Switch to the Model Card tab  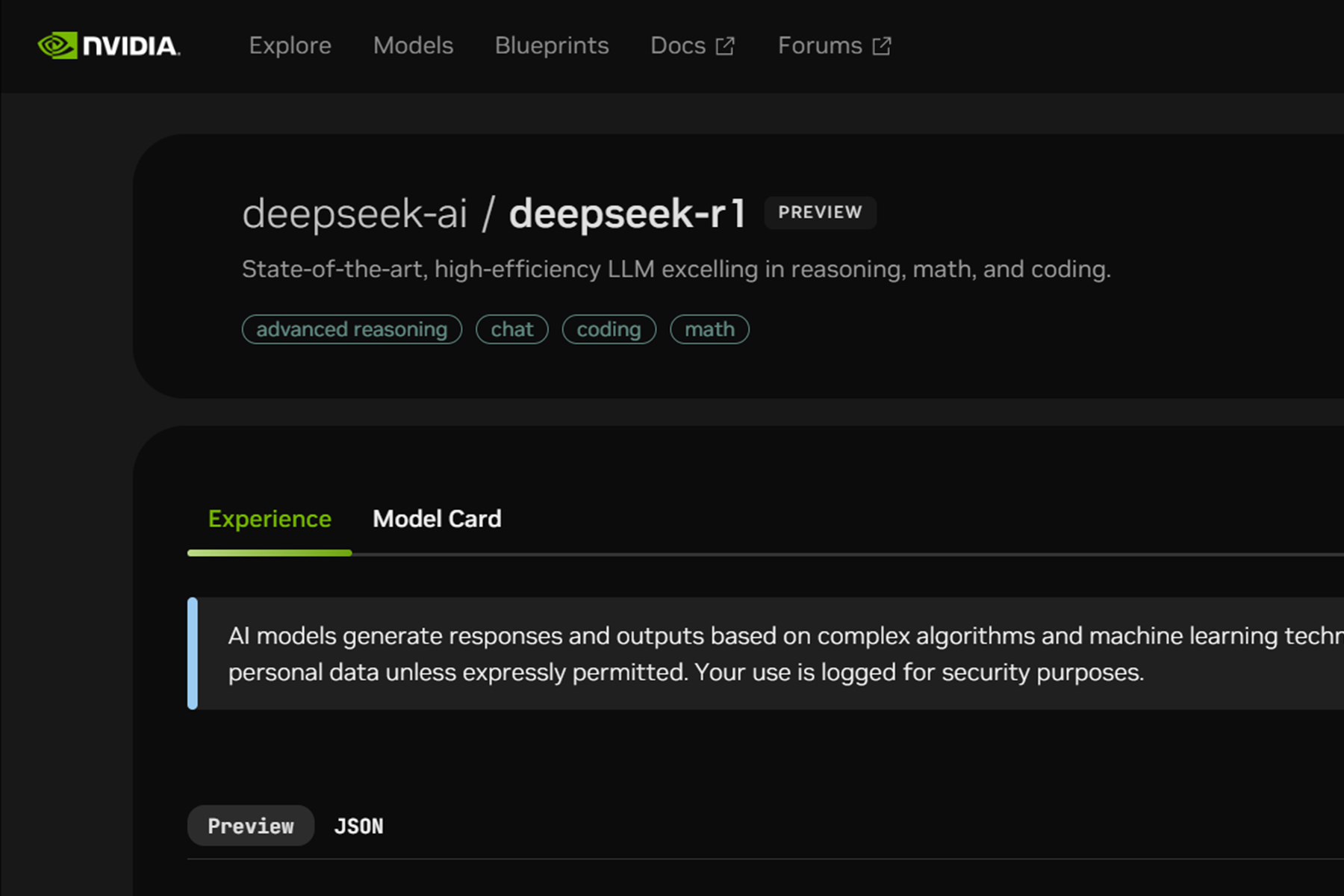(437, 519)
